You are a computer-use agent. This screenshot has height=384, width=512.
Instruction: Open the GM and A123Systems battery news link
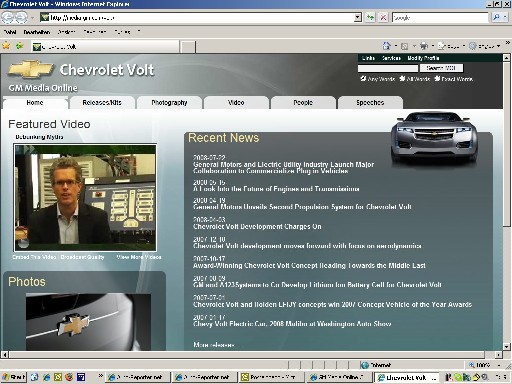coord(317,285)
